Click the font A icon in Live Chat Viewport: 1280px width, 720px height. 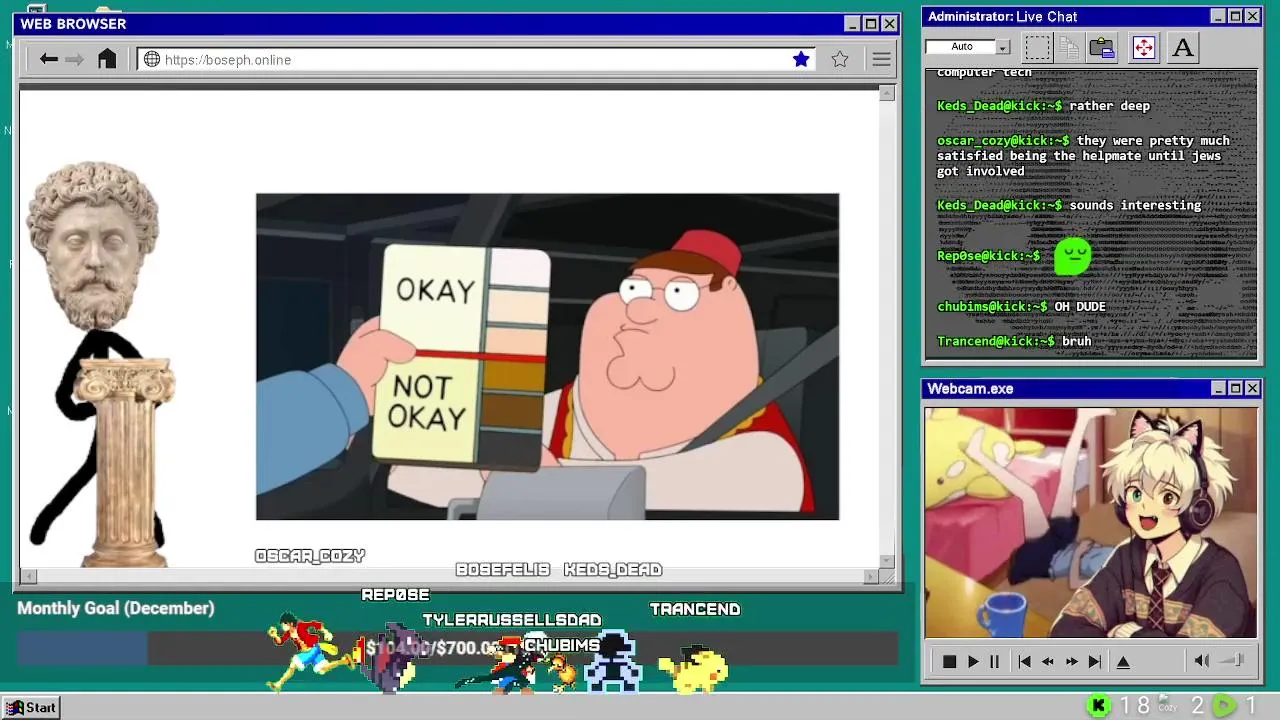1183,47
